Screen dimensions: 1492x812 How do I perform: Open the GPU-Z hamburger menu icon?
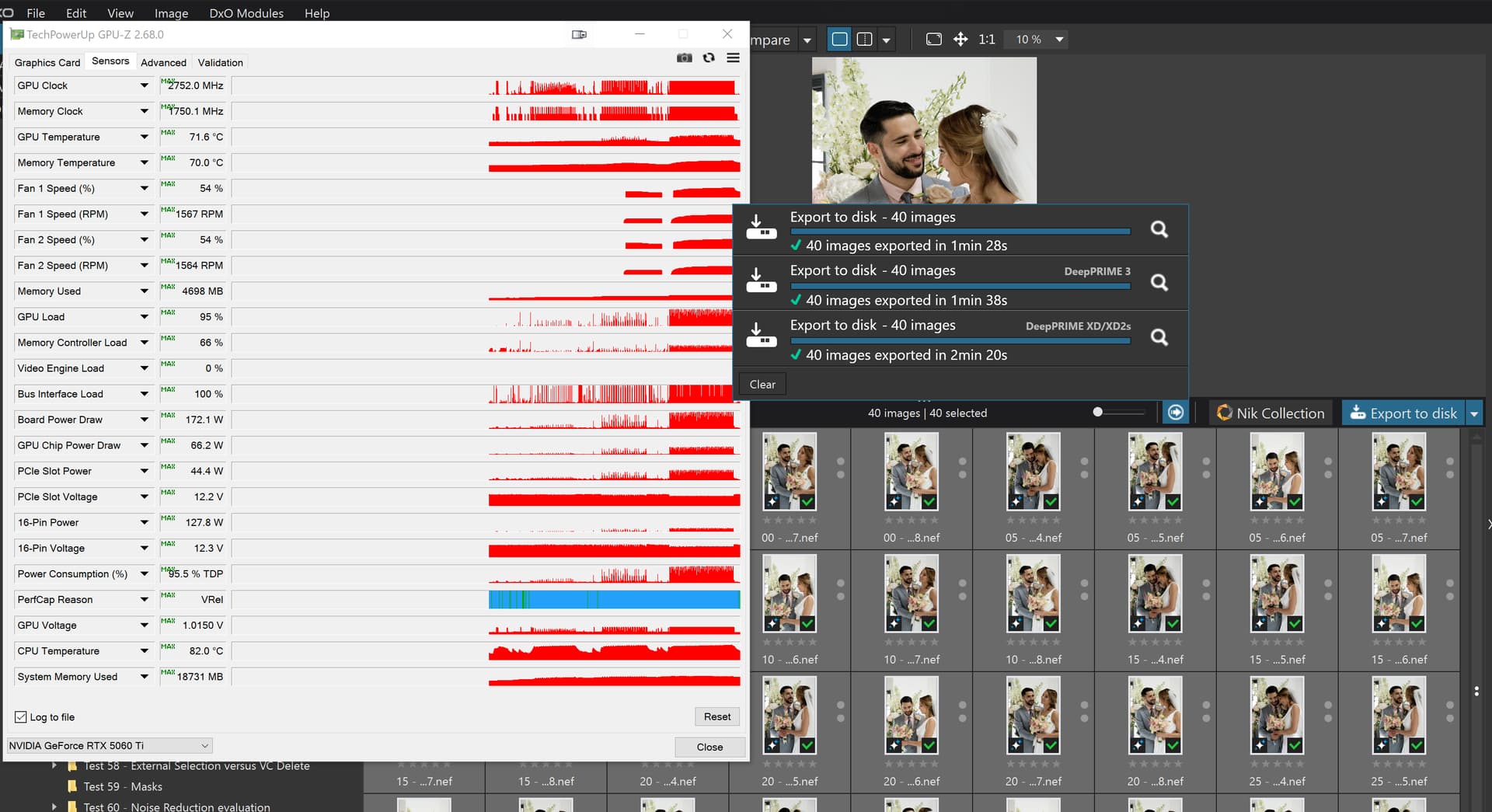point(733,58)
